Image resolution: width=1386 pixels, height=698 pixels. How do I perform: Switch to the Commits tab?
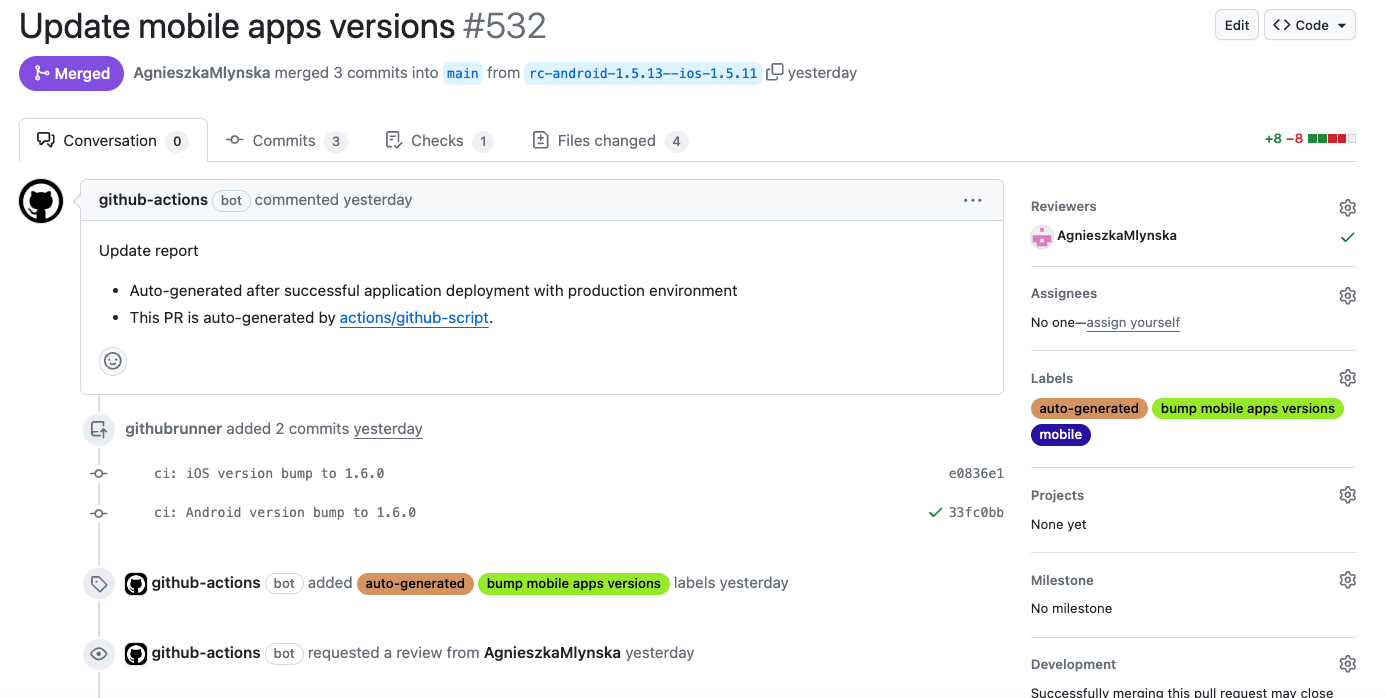tap(286, 140)
